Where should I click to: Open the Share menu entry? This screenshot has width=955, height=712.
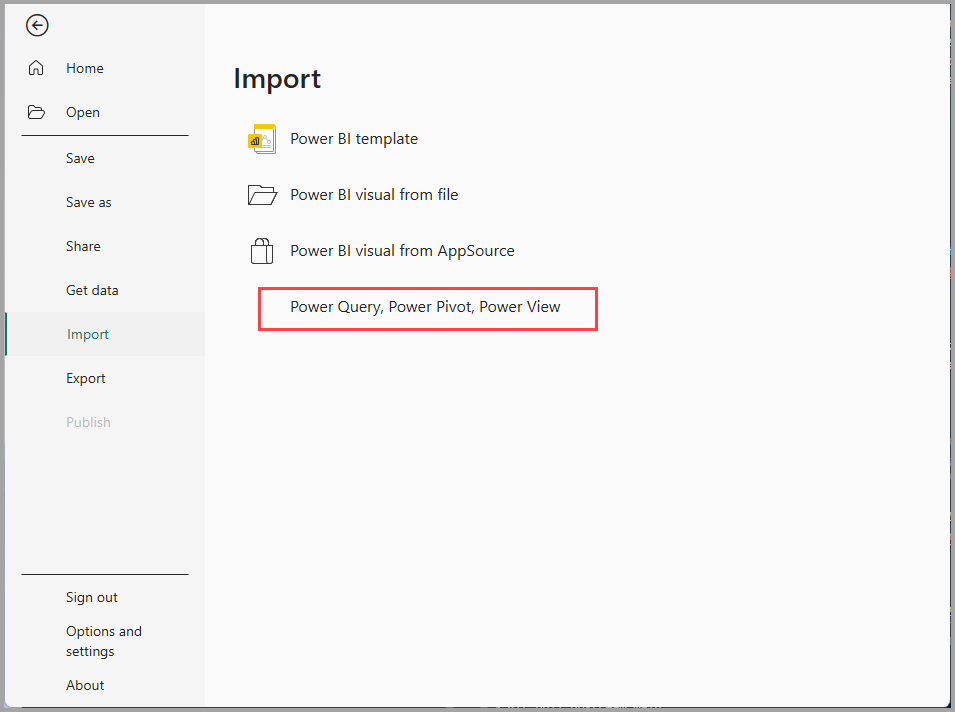[83, 246]
